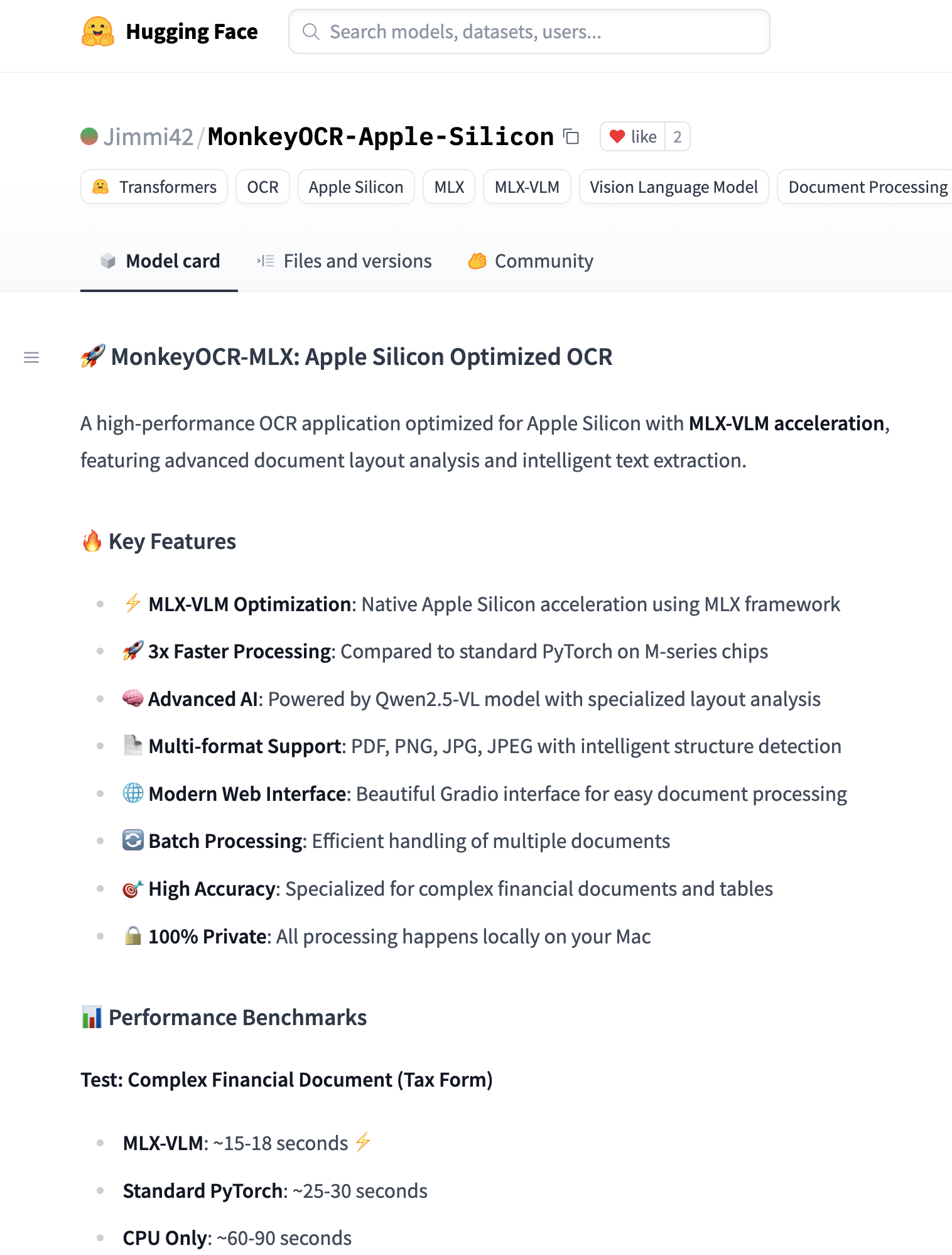Click the Vision Language Model tag
Viewport: 952px width, 1255px height.
(x=673, y=187)
